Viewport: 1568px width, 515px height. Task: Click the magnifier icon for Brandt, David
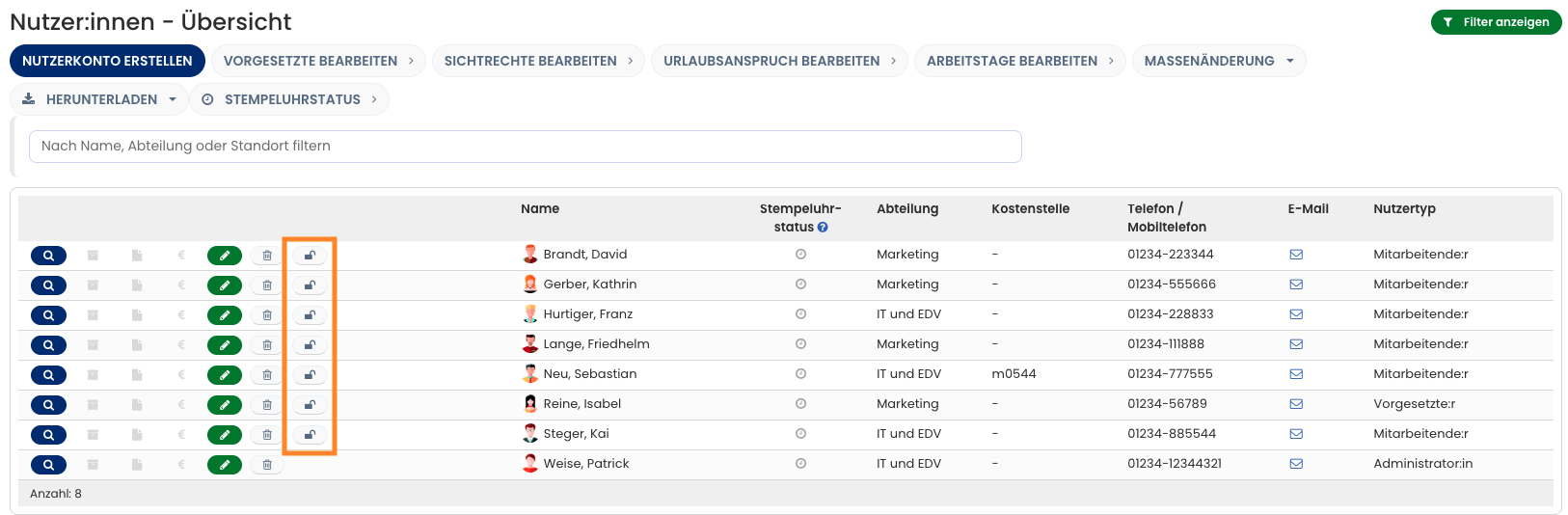point(48,256)
